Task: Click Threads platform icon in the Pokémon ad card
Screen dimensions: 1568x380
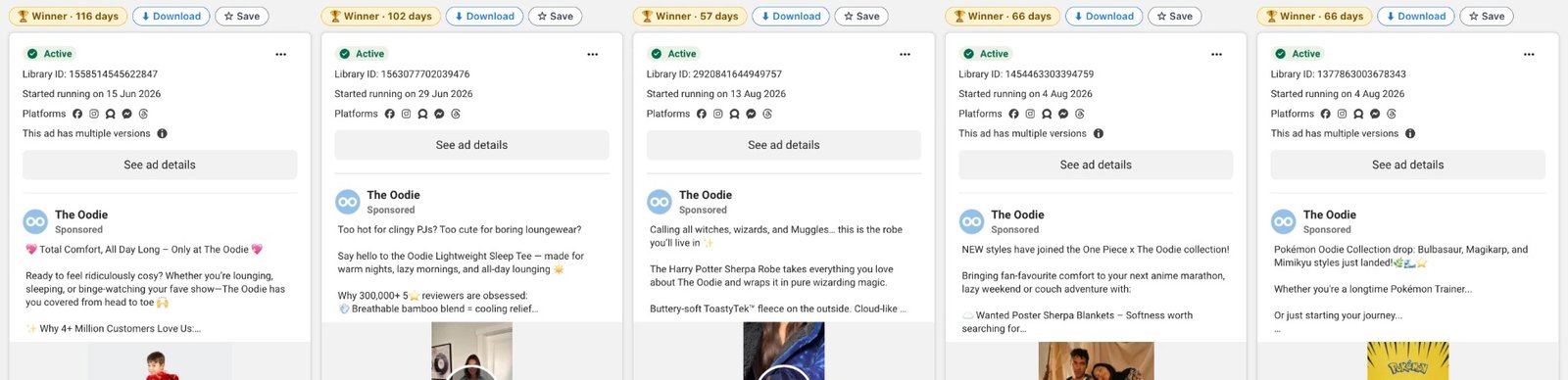Action: point(1392,114)
